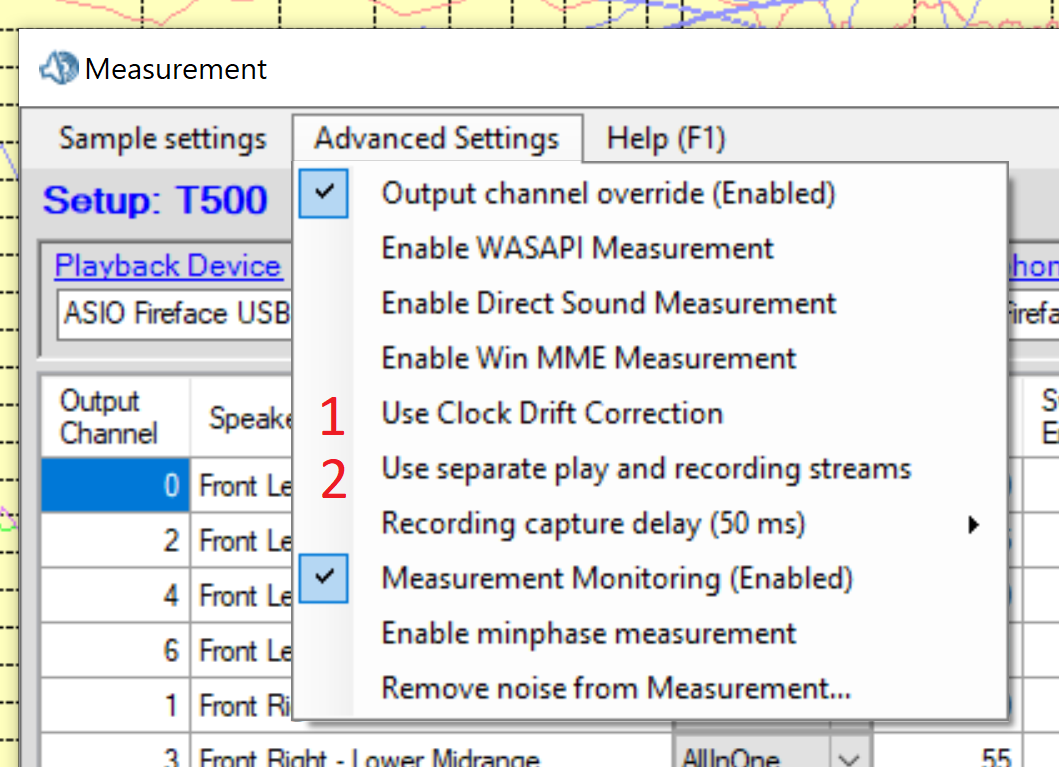Open Remove noise from Measurement dialog
This screenshot has height=767, width=1059.
(616, 689)
